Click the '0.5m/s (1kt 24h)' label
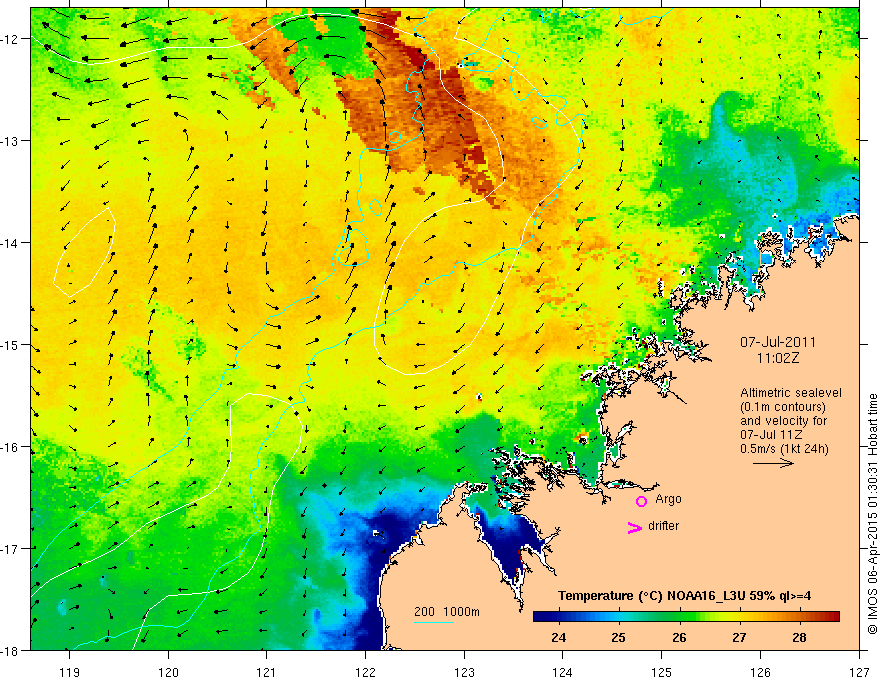The height and width of the screenshot is (680, 880). (785, 449)
